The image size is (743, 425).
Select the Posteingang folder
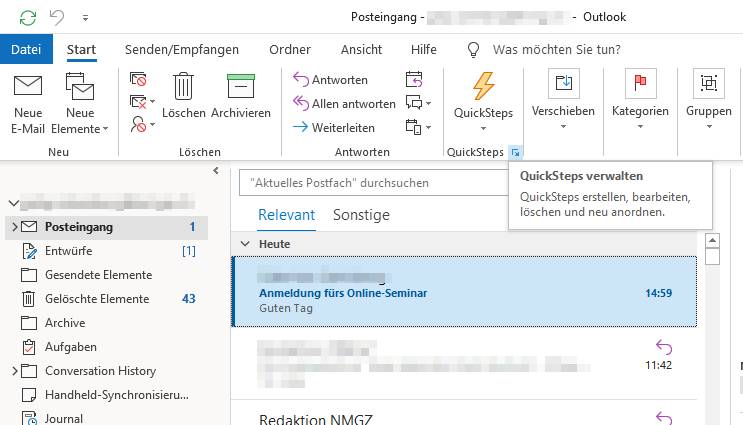tap(107, 227)
